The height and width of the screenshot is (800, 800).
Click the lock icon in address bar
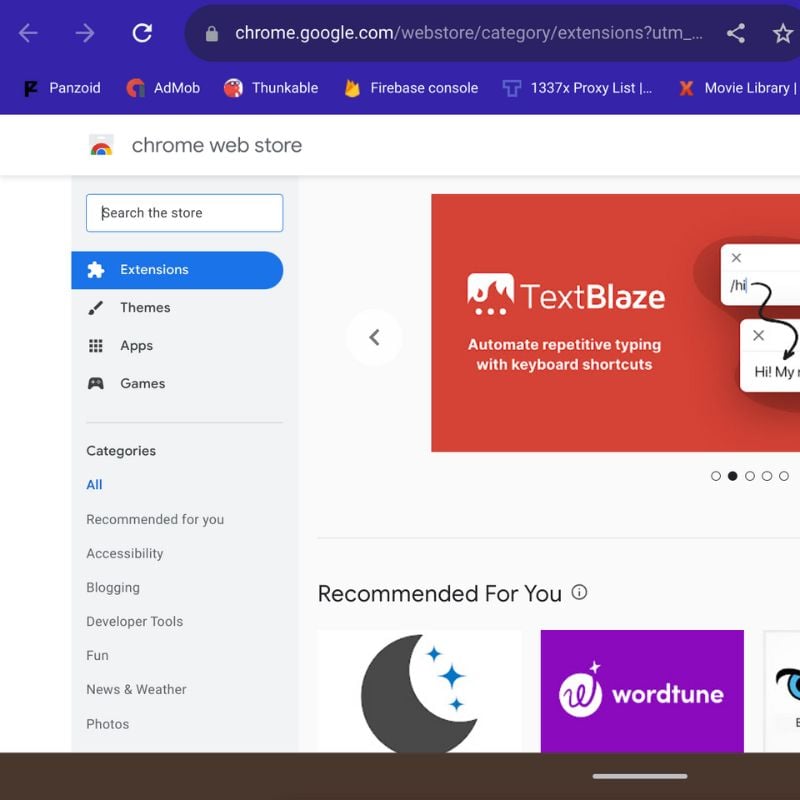pos(212,34)
